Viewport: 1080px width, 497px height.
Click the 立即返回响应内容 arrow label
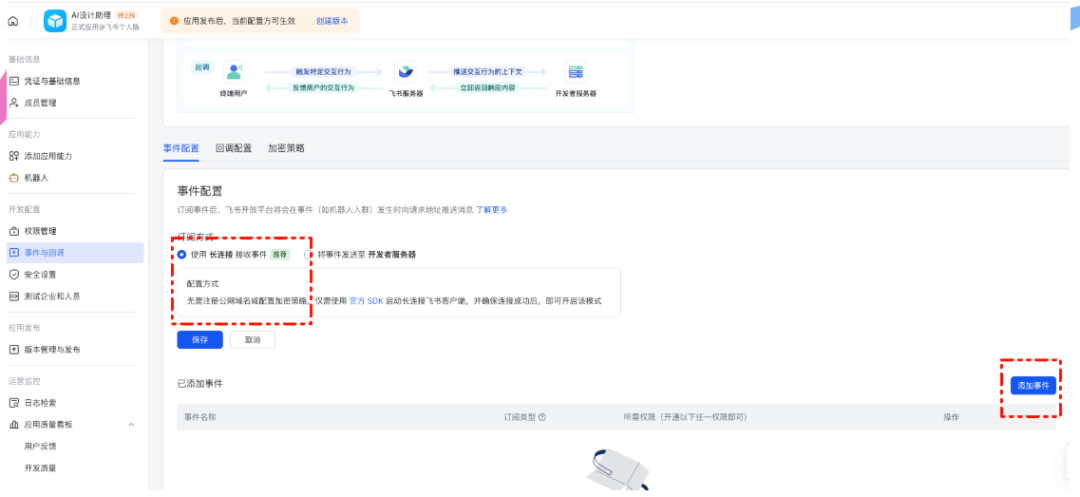coord(488,88)
